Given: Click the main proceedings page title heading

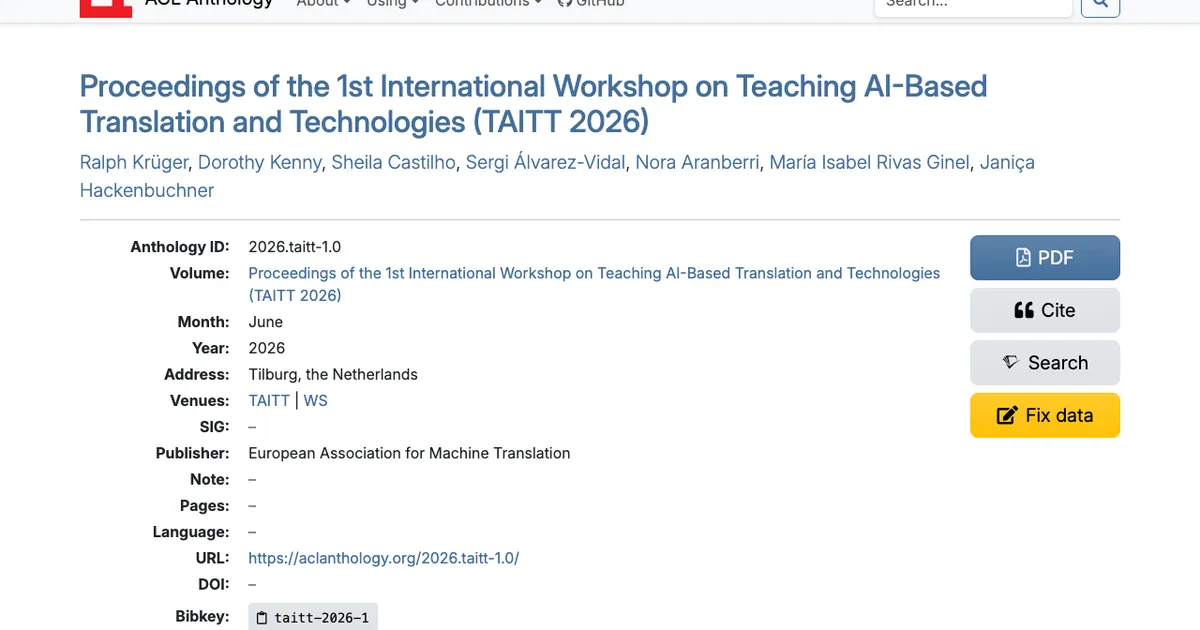Looking at the screenshot, I should click(534, 104).
